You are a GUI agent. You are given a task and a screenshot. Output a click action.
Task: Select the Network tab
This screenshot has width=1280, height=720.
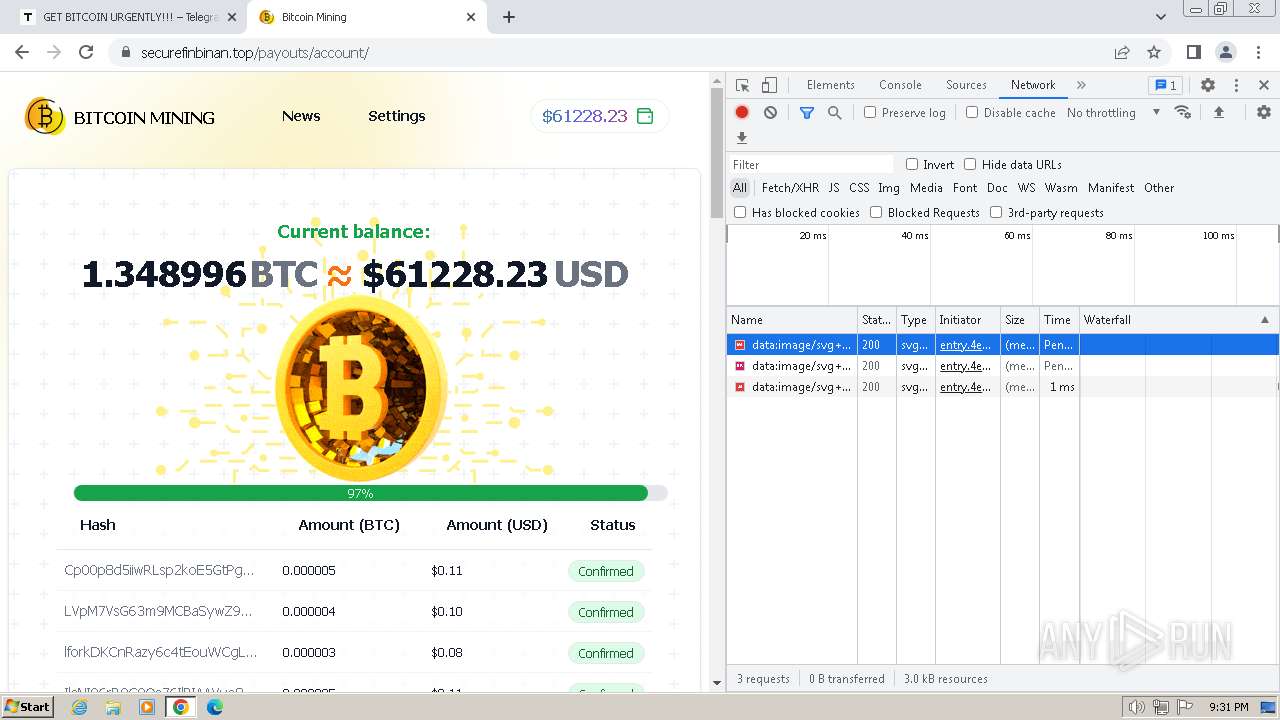click(1033, 85)
